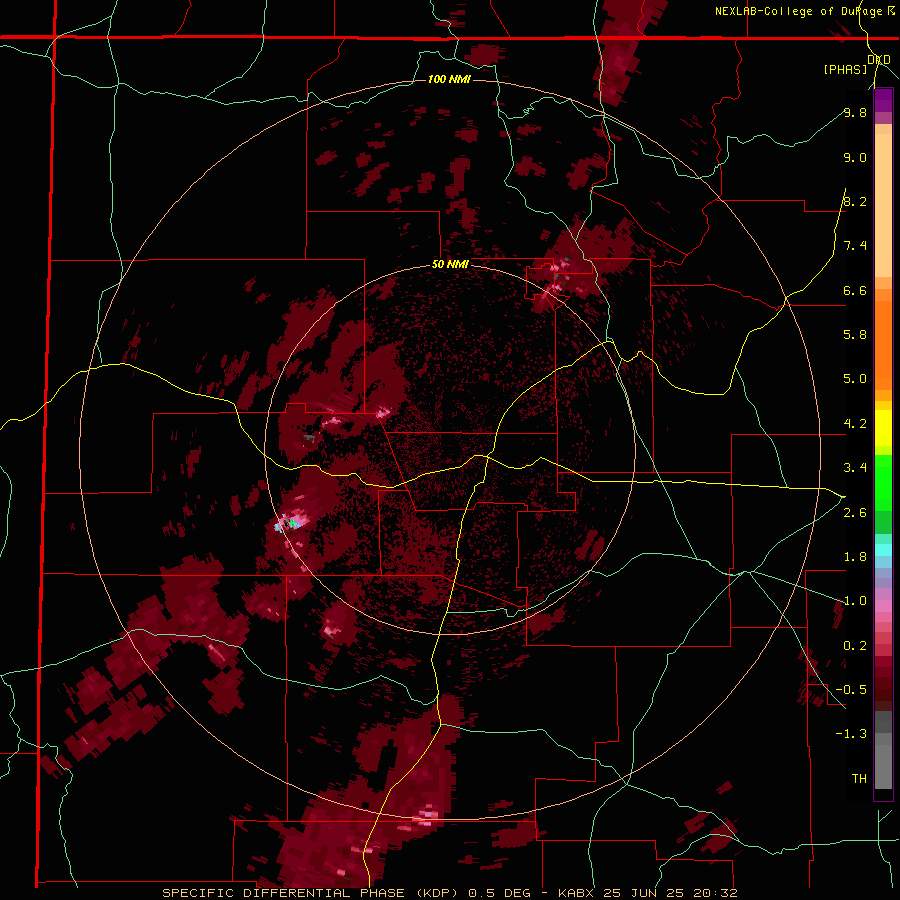900x900 pixels.
Task: Pick the cyan segment of the color bar
Action: [883, 550]
